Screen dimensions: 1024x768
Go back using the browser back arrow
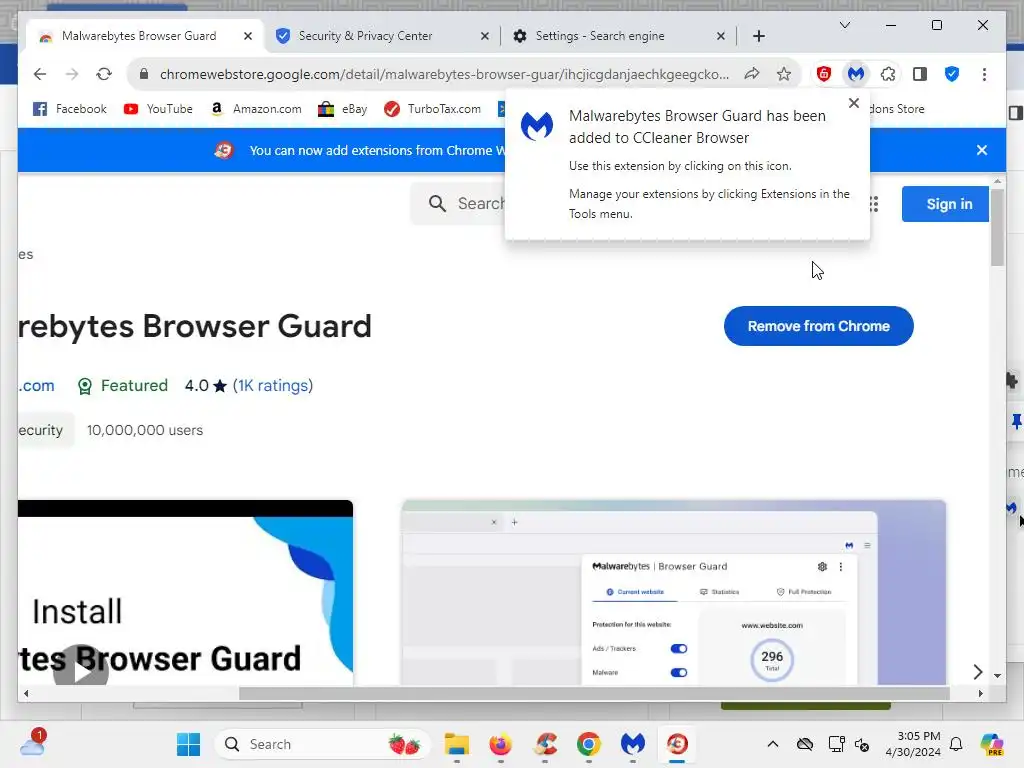click(x=40, y=74)
